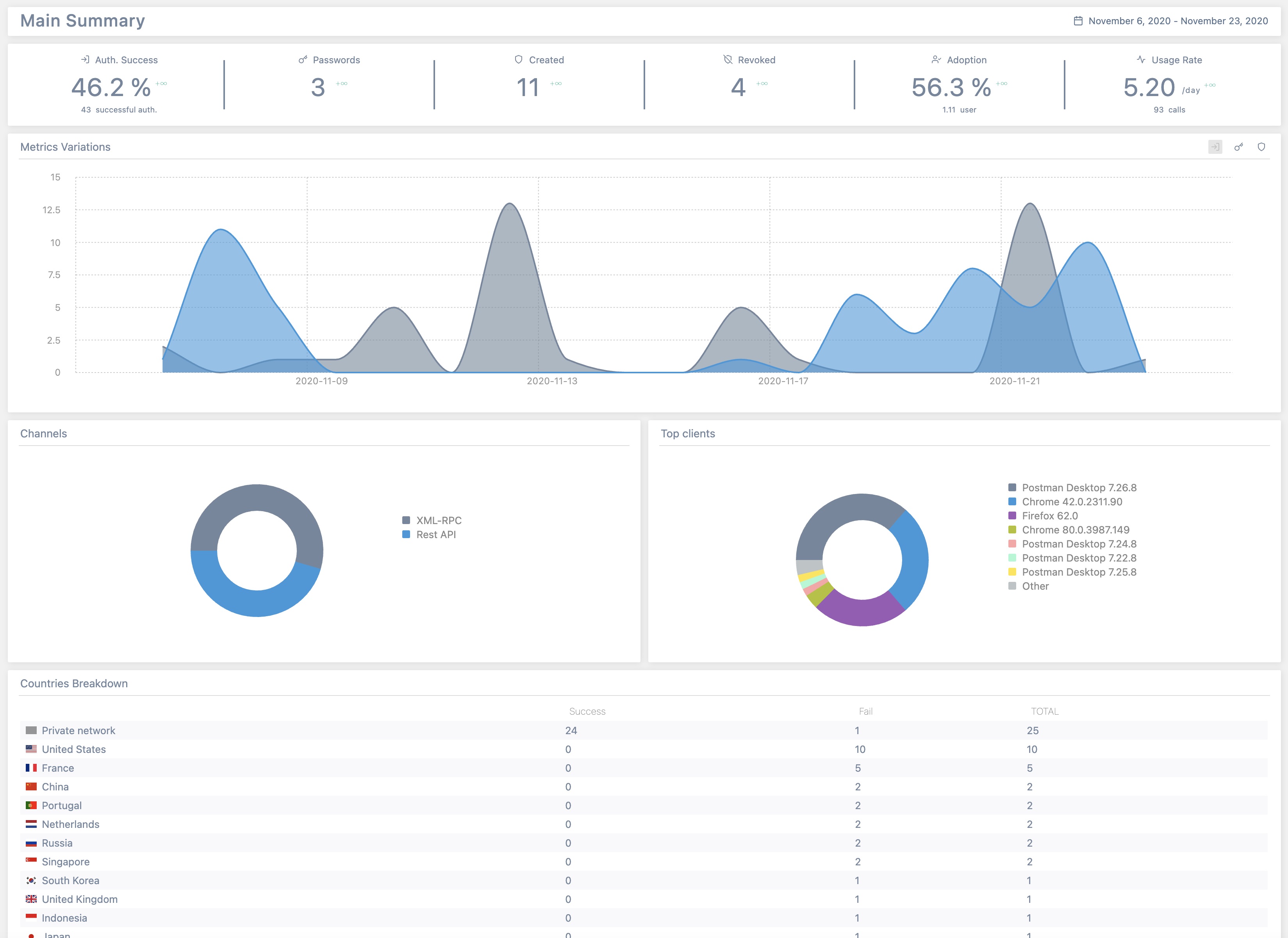Click the Russia flag icon
This screenshot has width=1288, height=938.
tap(31, 843)
